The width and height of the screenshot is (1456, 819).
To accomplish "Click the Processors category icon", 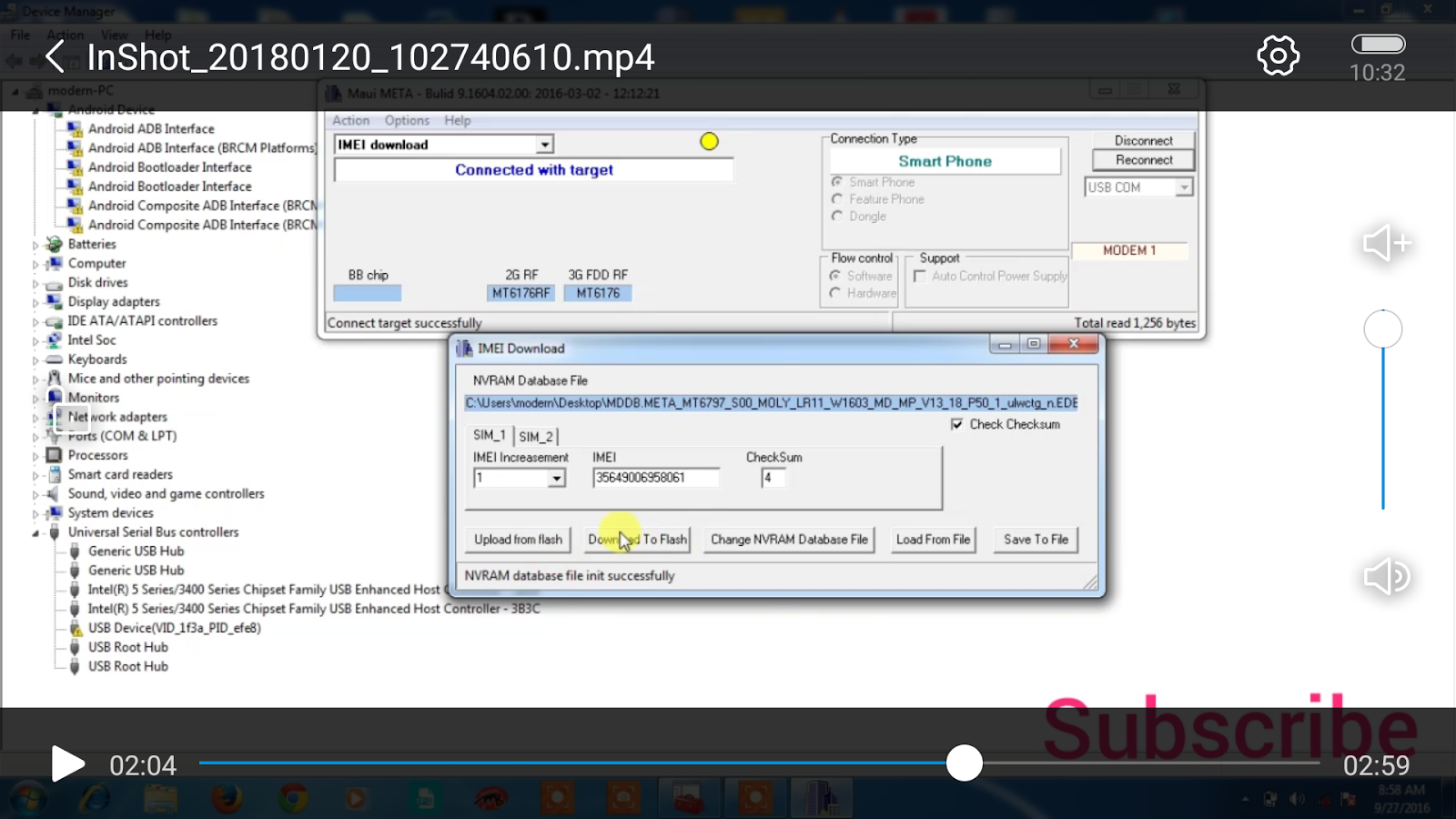I will (55, 455).
